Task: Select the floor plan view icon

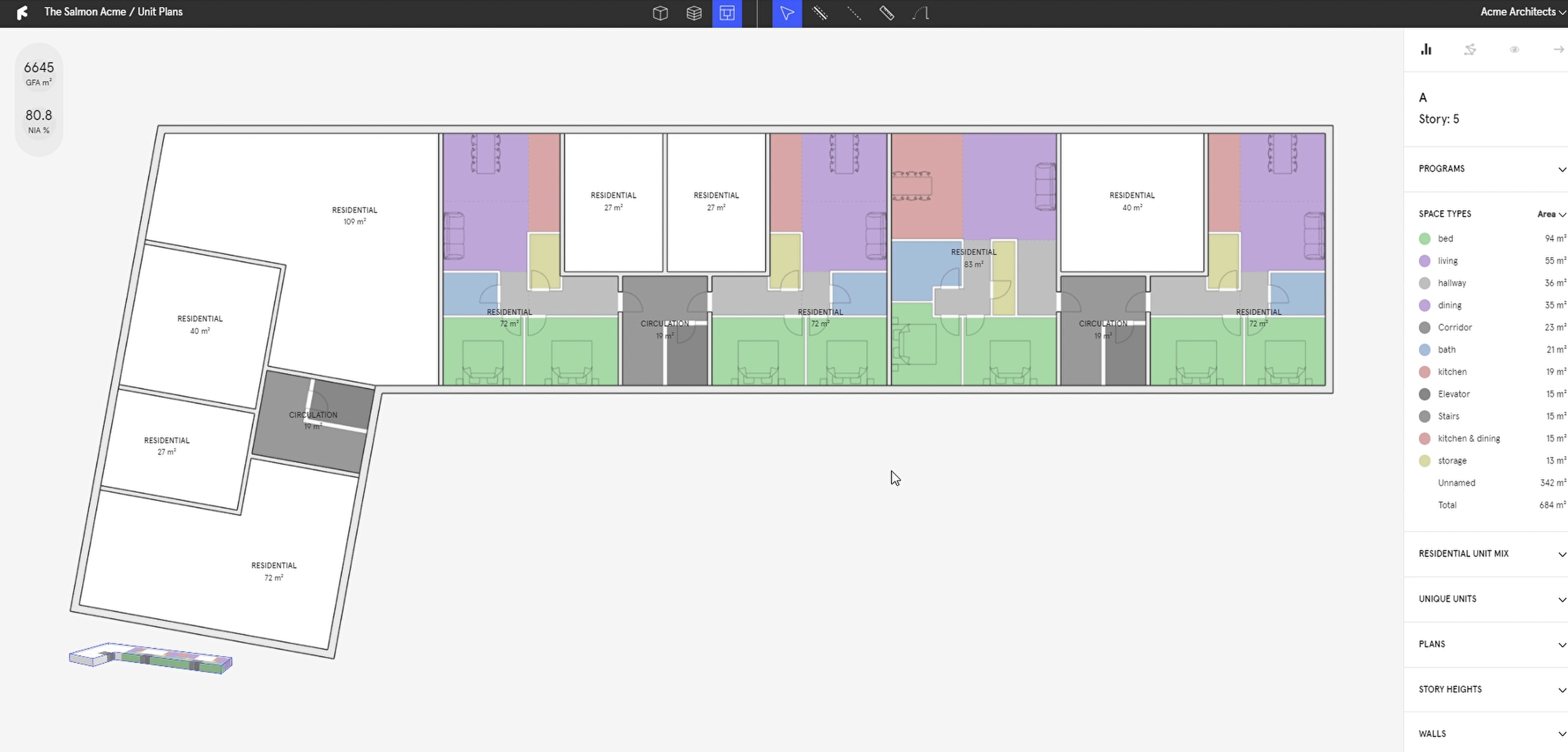Action: point(727,13)
